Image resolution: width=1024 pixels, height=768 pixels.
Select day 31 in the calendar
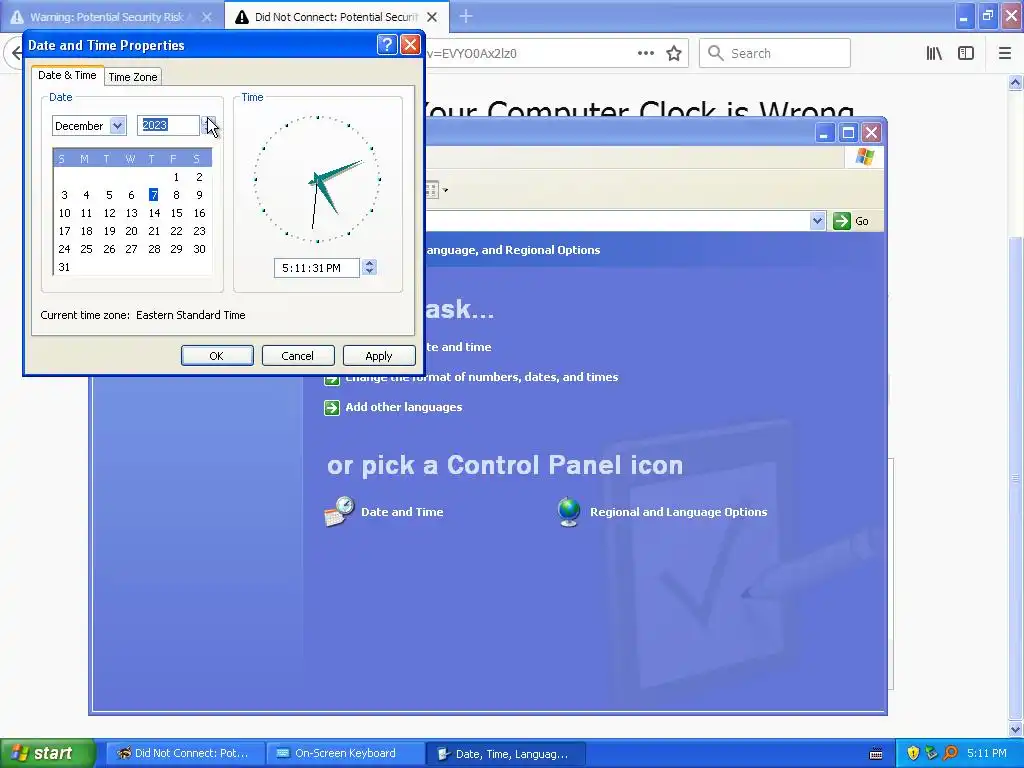[64, 267]
